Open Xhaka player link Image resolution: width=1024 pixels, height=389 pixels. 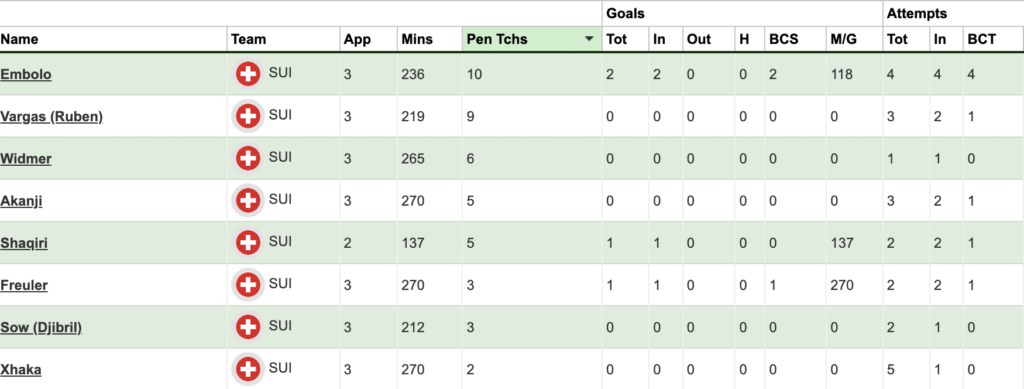[x=21, y=370]
